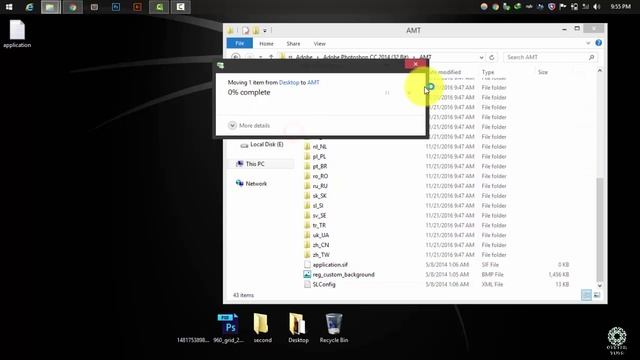Switch to details view layout

586,295
